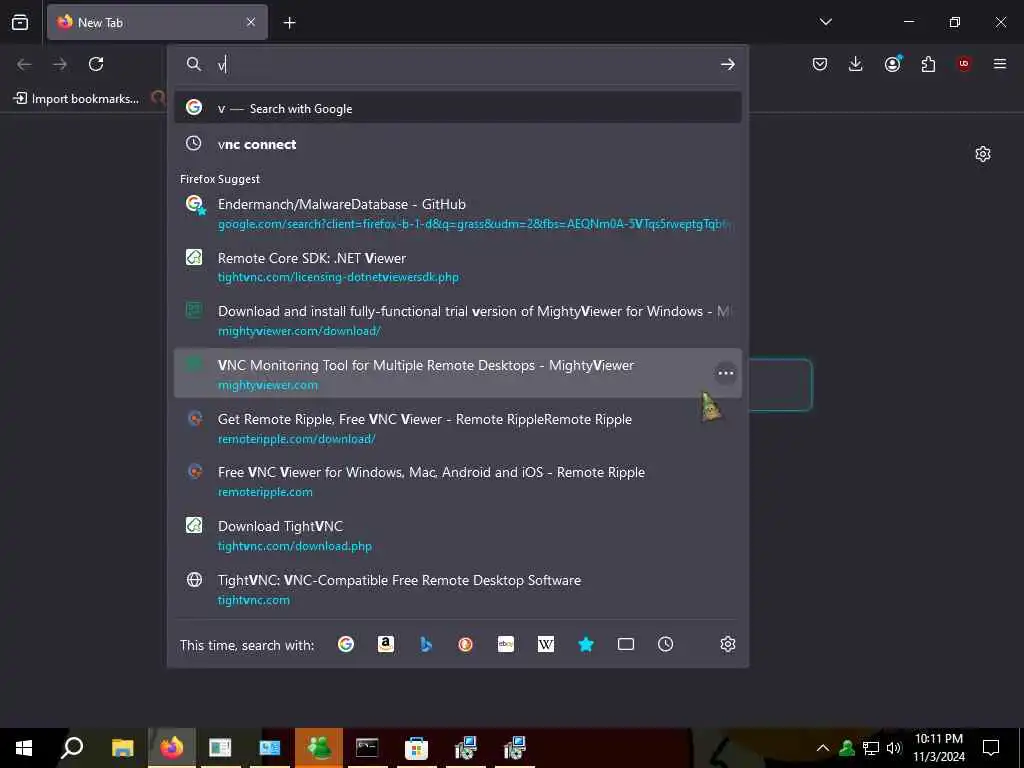Search history using the clock icon
The width and height of the screenshot is (1024, 768).
(665, 645)
